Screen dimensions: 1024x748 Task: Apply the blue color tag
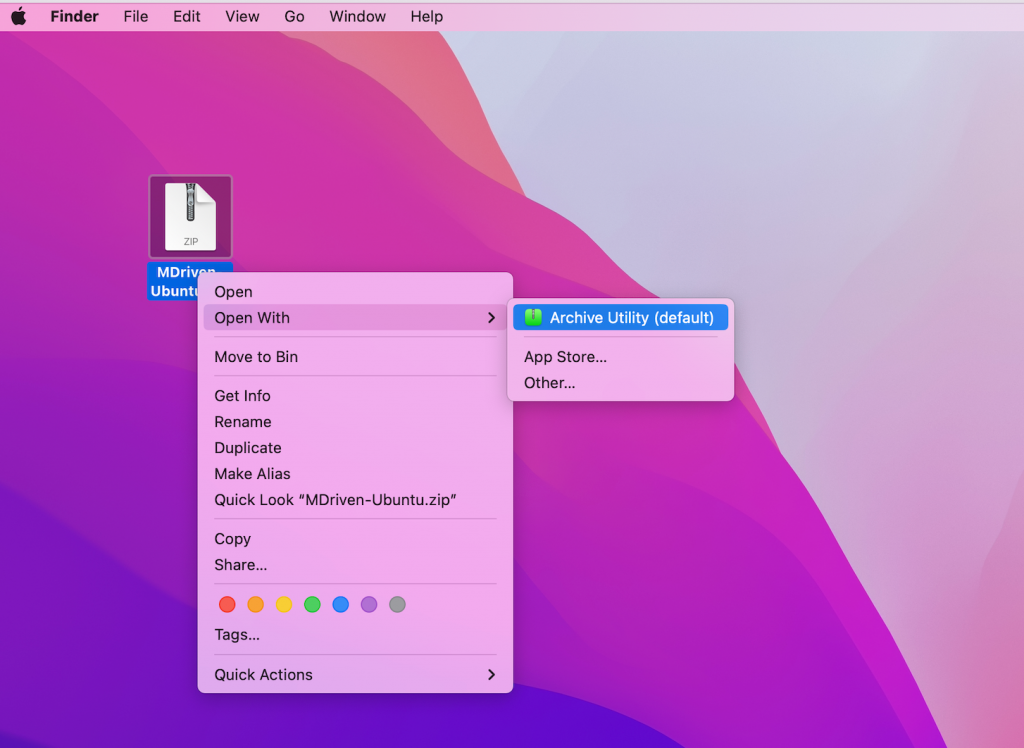[x=340, y=604]
